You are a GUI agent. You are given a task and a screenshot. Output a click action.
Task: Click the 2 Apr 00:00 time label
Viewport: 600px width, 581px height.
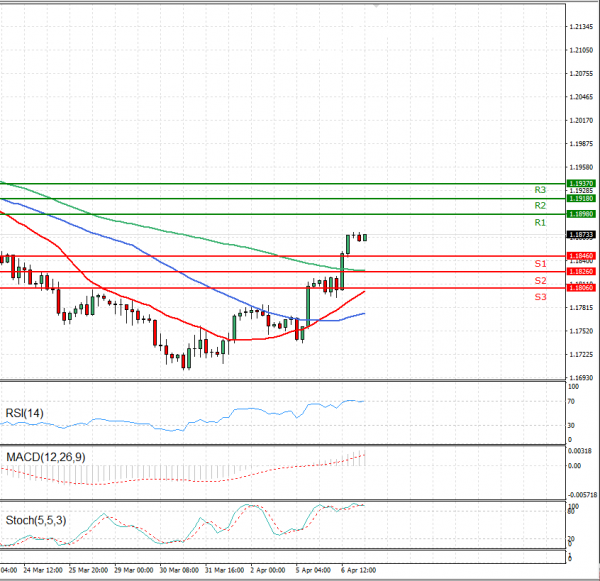pyautogui.click(x=268, y=570)
